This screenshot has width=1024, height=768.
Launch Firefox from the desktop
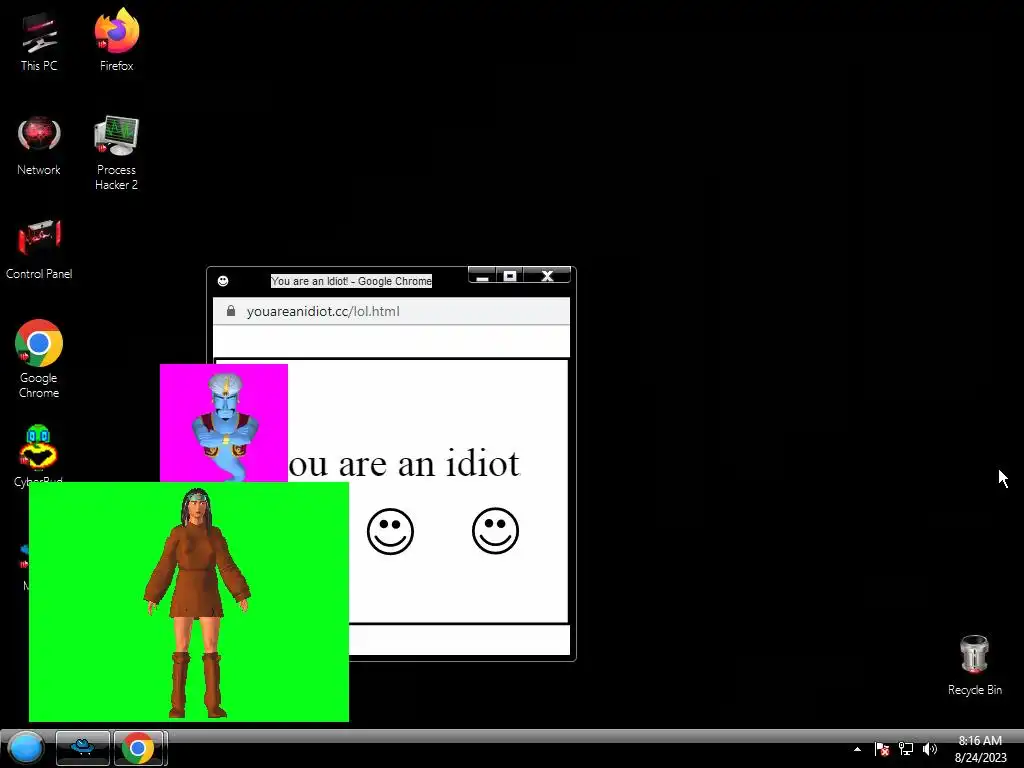coord(116,40)
